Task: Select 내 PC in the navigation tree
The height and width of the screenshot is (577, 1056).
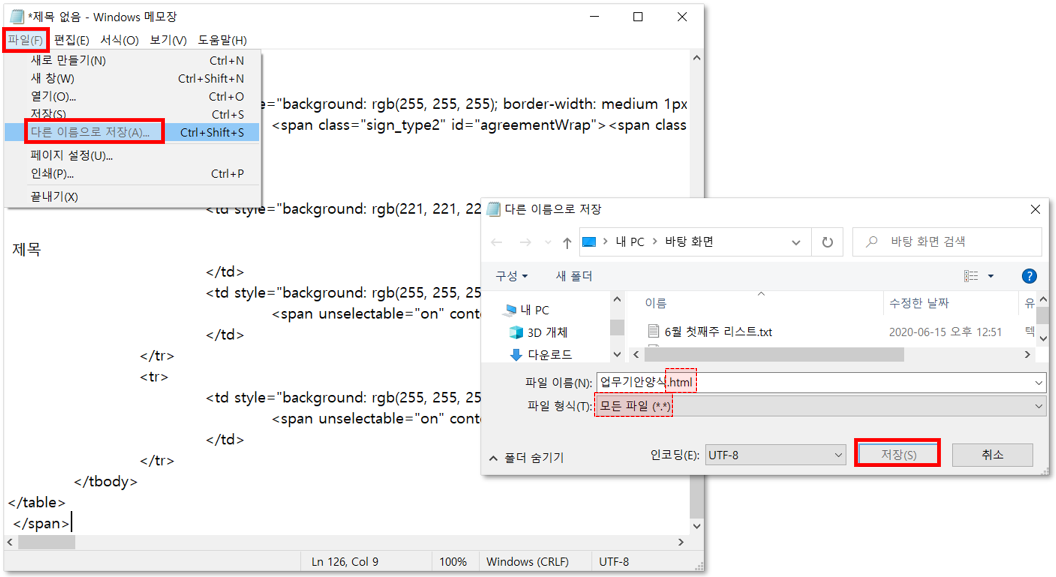Action: 534,310
